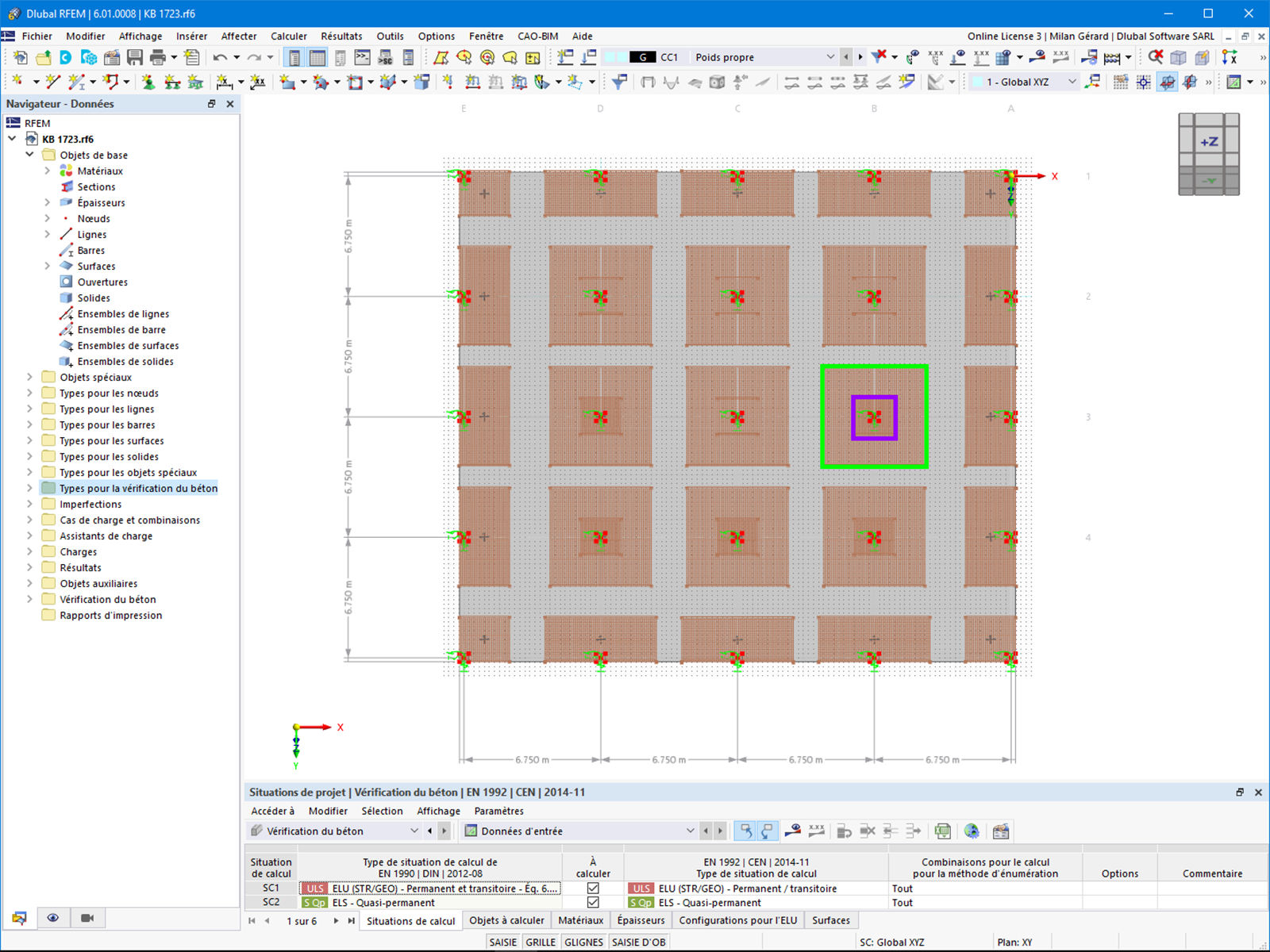Image resolution: width=1270 pixels, height=952 pixels.
Task: Toggle SAISIE snap mode in status bar
Action: click(x=503, y=942)
